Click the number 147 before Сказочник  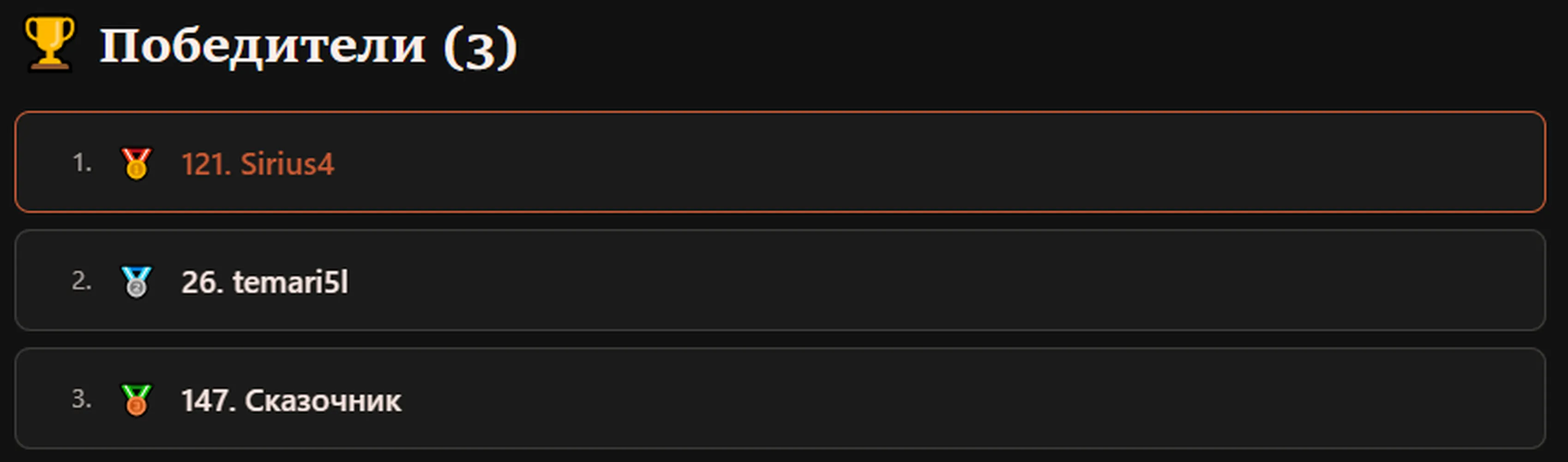pos(205,401)
